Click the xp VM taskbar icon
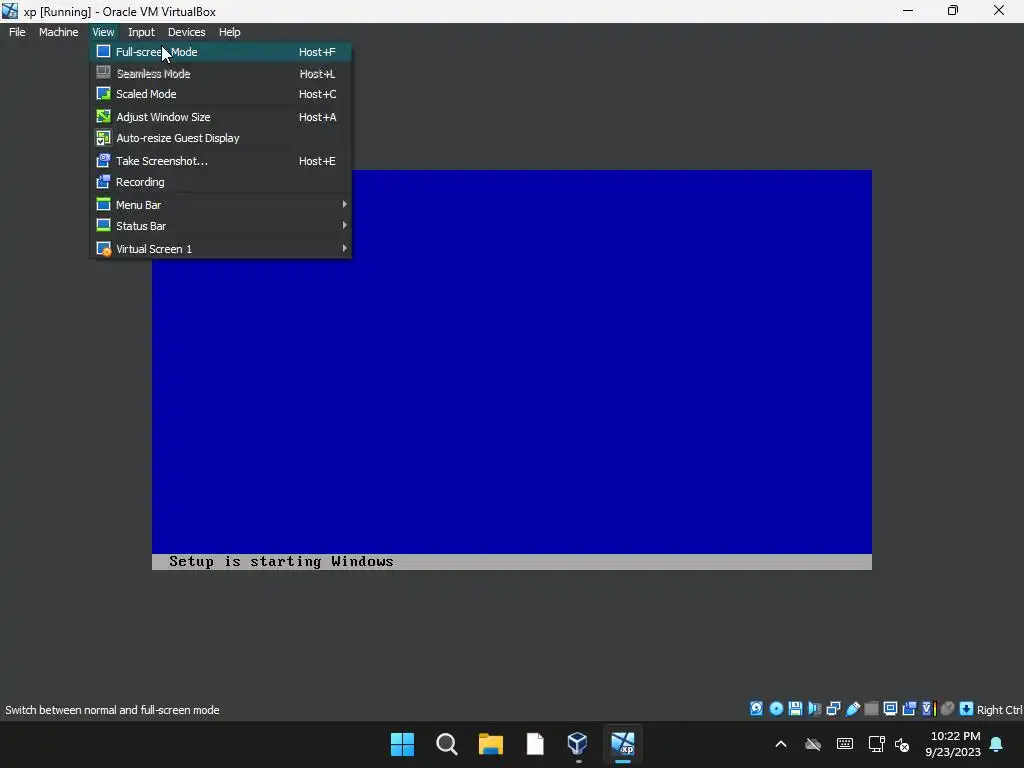1024x768 pixels. tap(622, 744)
